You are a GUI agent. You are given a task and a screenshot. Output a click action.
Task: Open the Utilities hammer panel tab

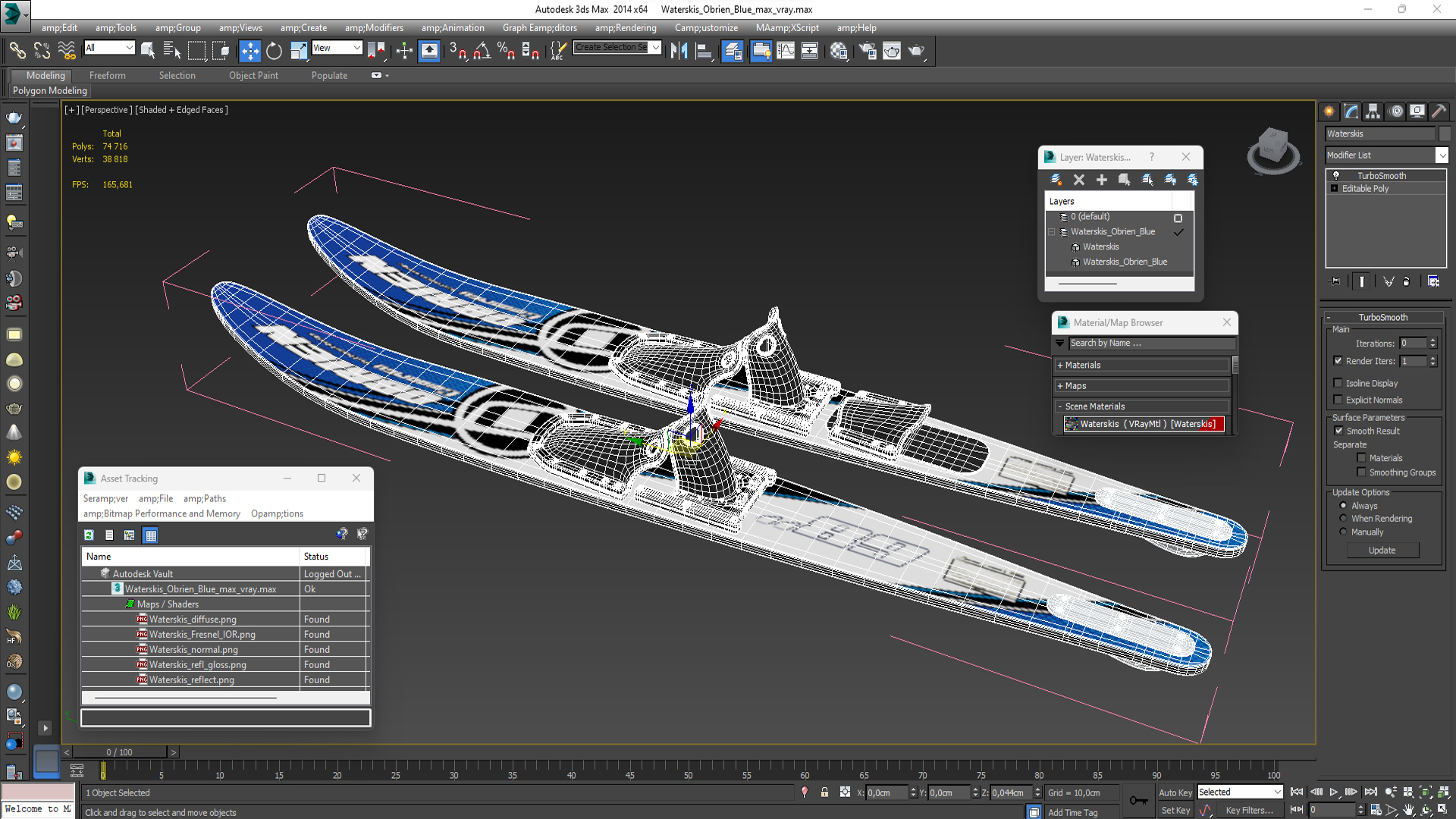click(1439, 111)
